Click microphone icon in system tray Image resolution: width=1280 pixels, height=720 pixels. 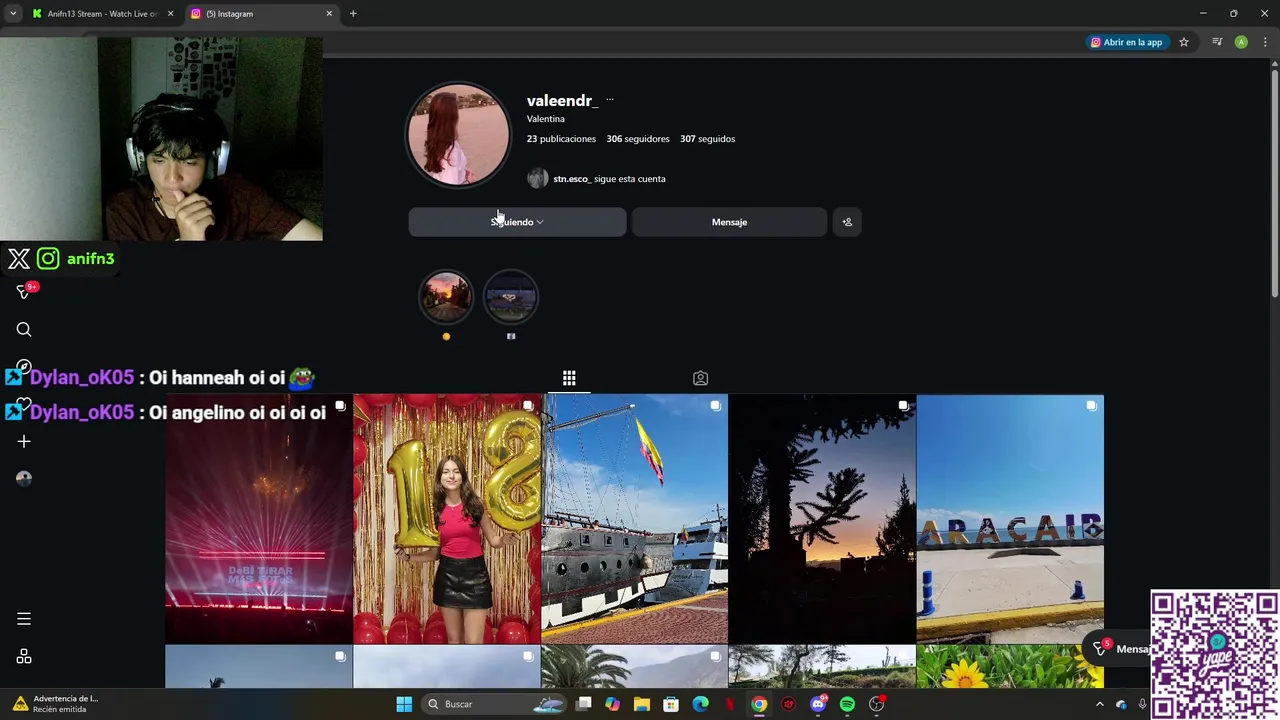[x=1142, y=704]
